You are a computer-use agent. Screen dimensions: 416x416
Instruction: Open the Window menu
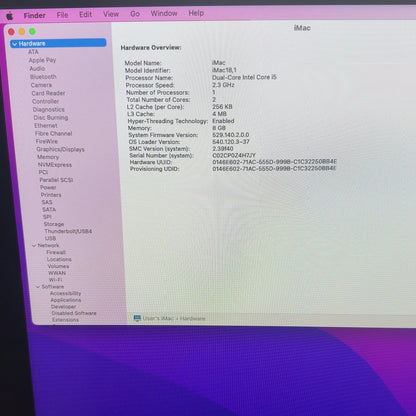click(164, 13)
